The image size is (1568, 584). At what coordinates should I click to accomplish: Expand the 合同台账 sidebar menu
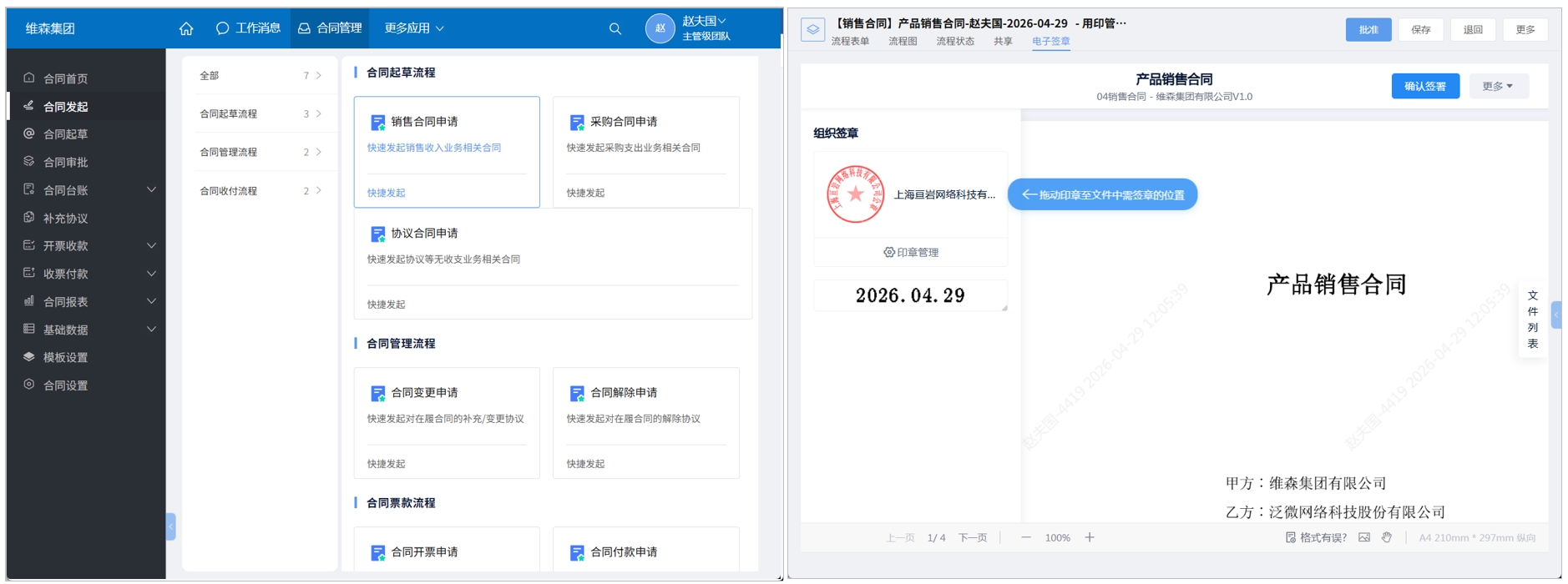[x=151, y=190]
